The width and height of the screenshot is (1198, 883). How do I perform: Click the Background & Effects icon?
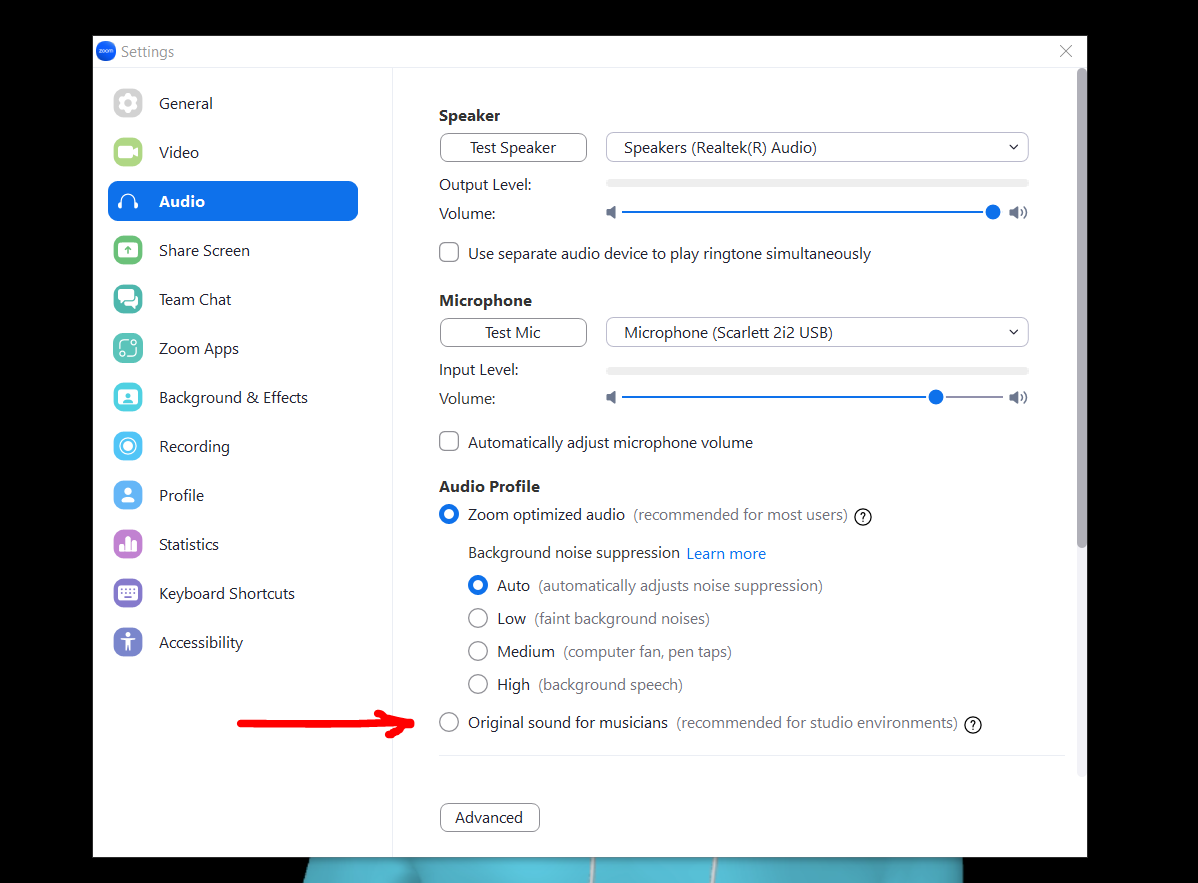pos(128,397)
